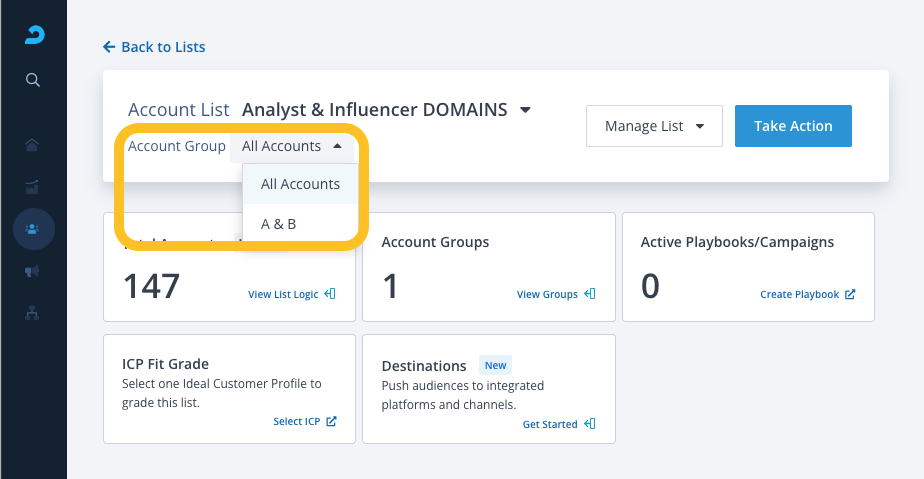Go to Home via sidebar house icon
Viewport: 924px width, 479px height.
pos(32,145)
